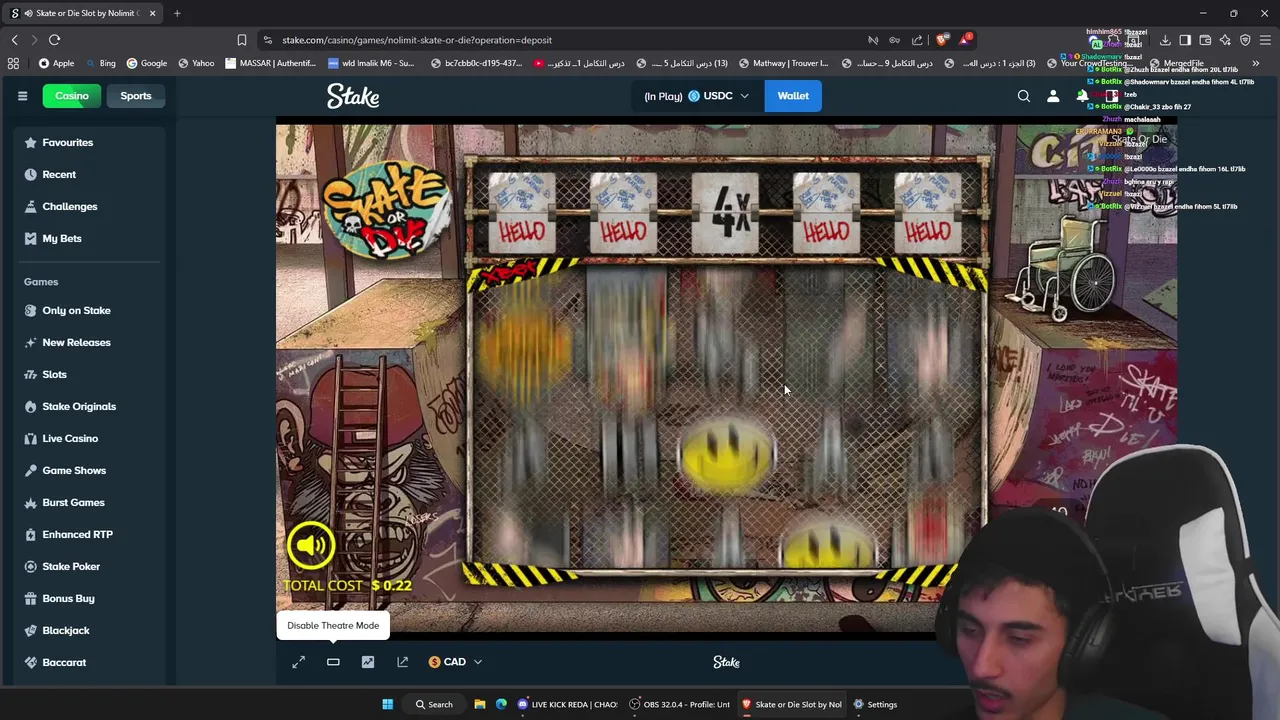The width and height of the screenshot is (1280, 720).
Task: Pop out the game in new window
Action: tap(402, 662)
